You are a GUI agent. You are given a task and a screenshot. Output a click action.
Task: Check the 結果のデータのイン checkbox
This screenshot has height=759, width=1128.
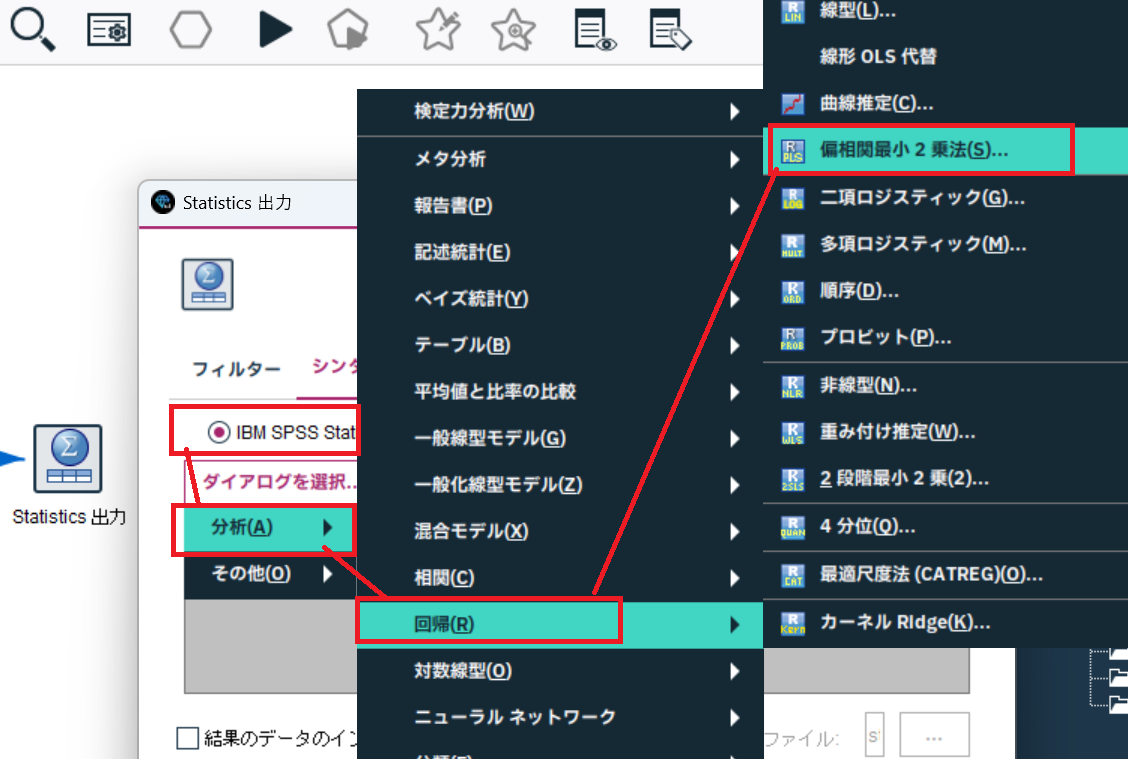tap(188, 738)
